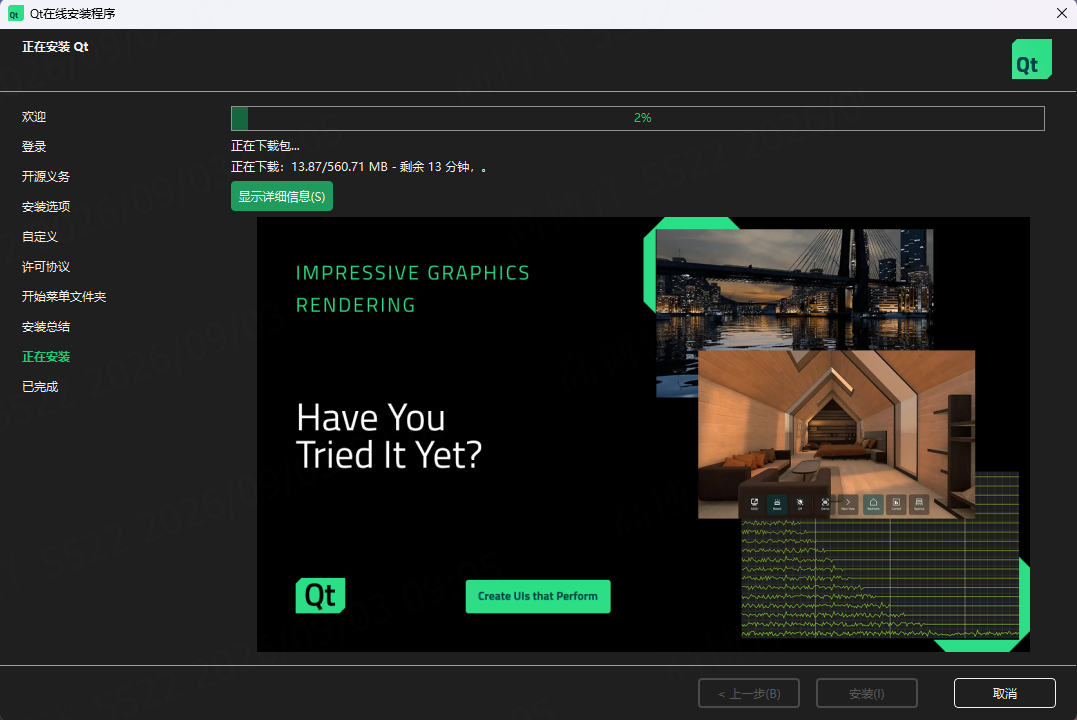Click Have You Tried It Yet? text
Viewport: 1077px width, 720px height.
[389, 436]
